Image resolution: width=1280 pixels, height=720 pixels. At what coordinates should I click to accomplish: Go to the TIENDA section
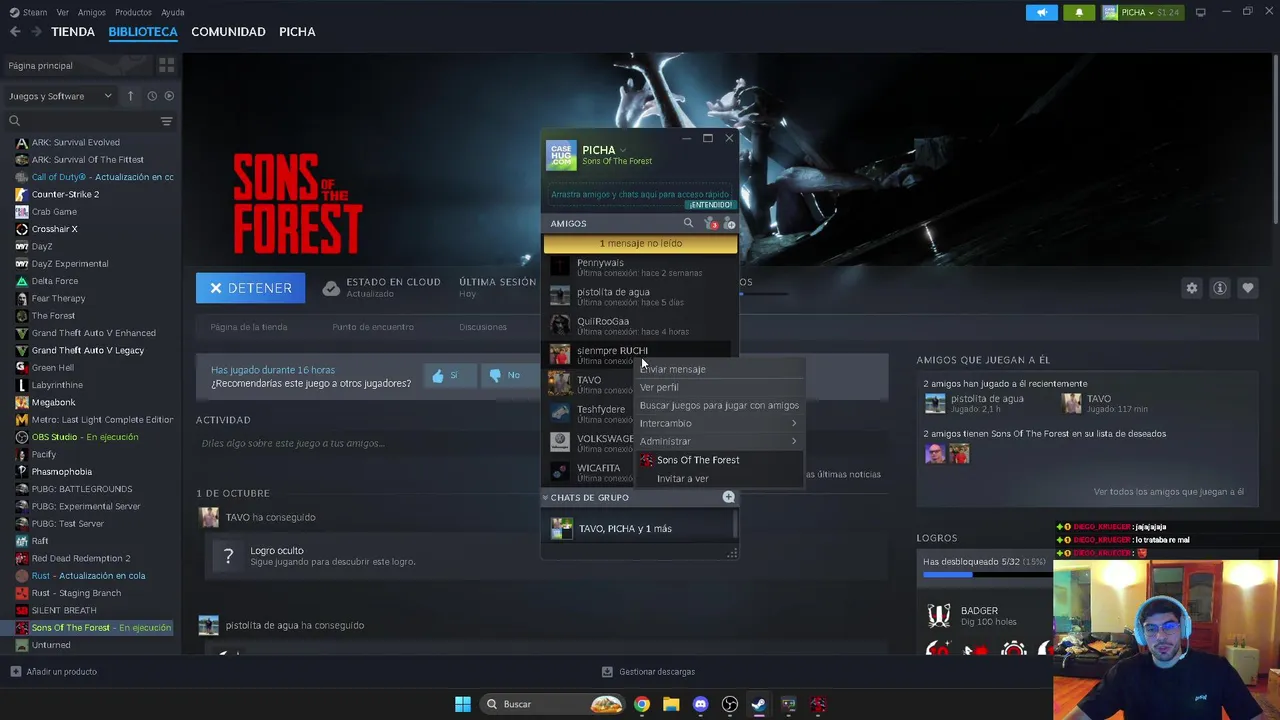[x=73, y=32]
